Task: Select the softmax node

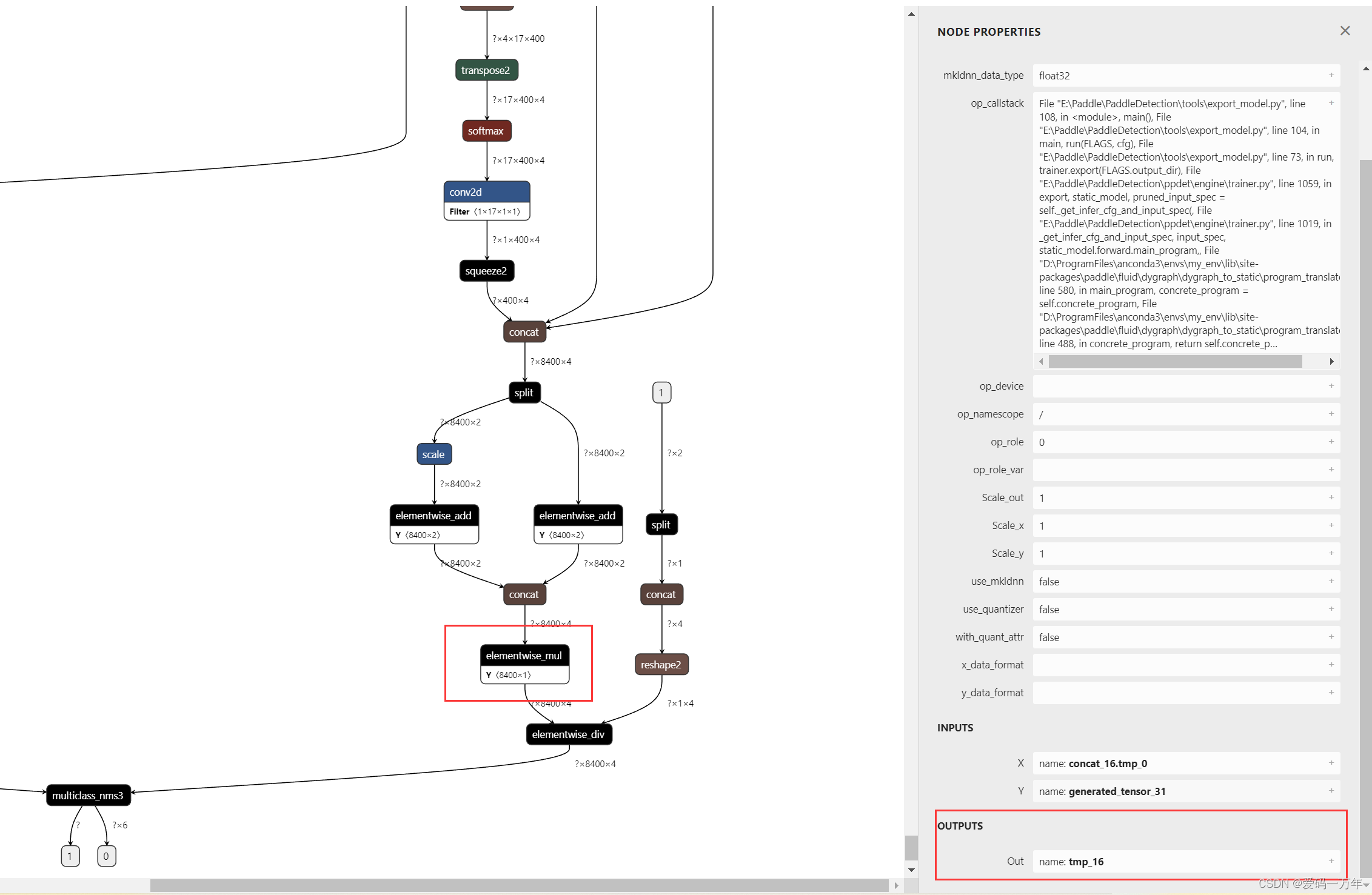Action: coord(486,131)
